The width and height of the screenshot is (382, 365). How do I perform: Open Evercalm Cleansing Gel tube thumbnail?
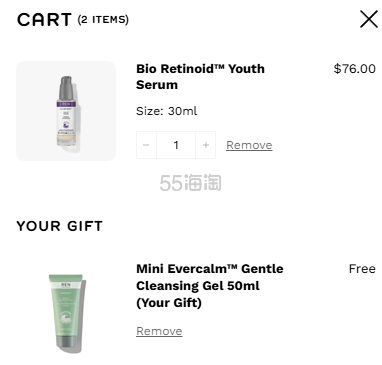coord(66,313)
